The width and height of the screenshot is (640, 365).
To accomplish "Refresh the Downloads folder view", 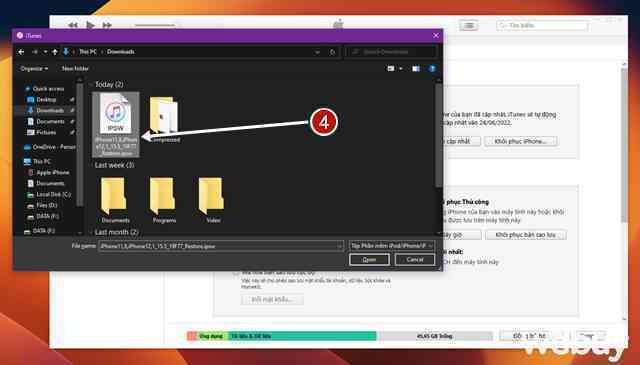I will (x=332, y=52).
